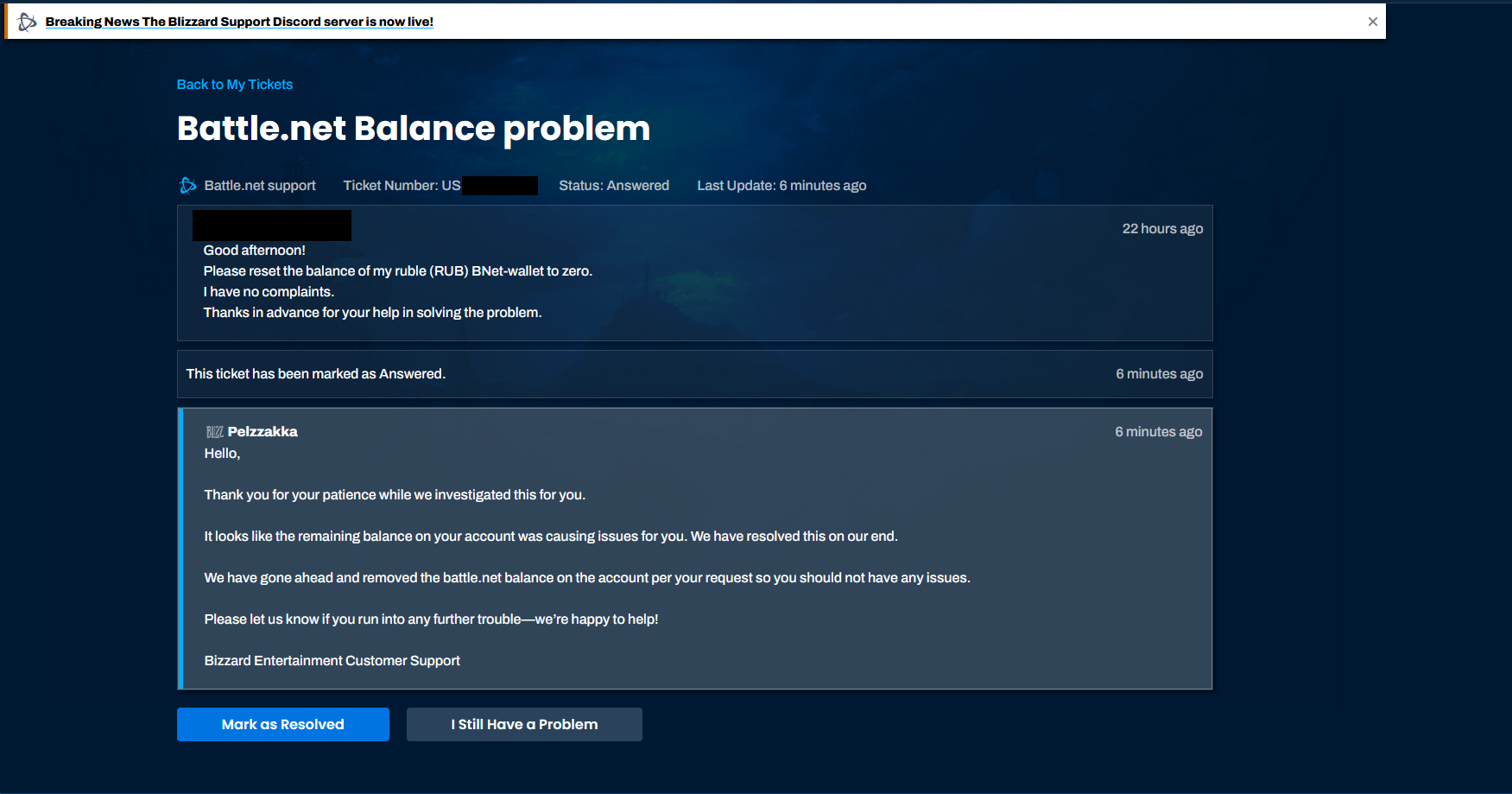
Task: Click the 'Good afternoon!' message line
Action: tap(255, 251)
